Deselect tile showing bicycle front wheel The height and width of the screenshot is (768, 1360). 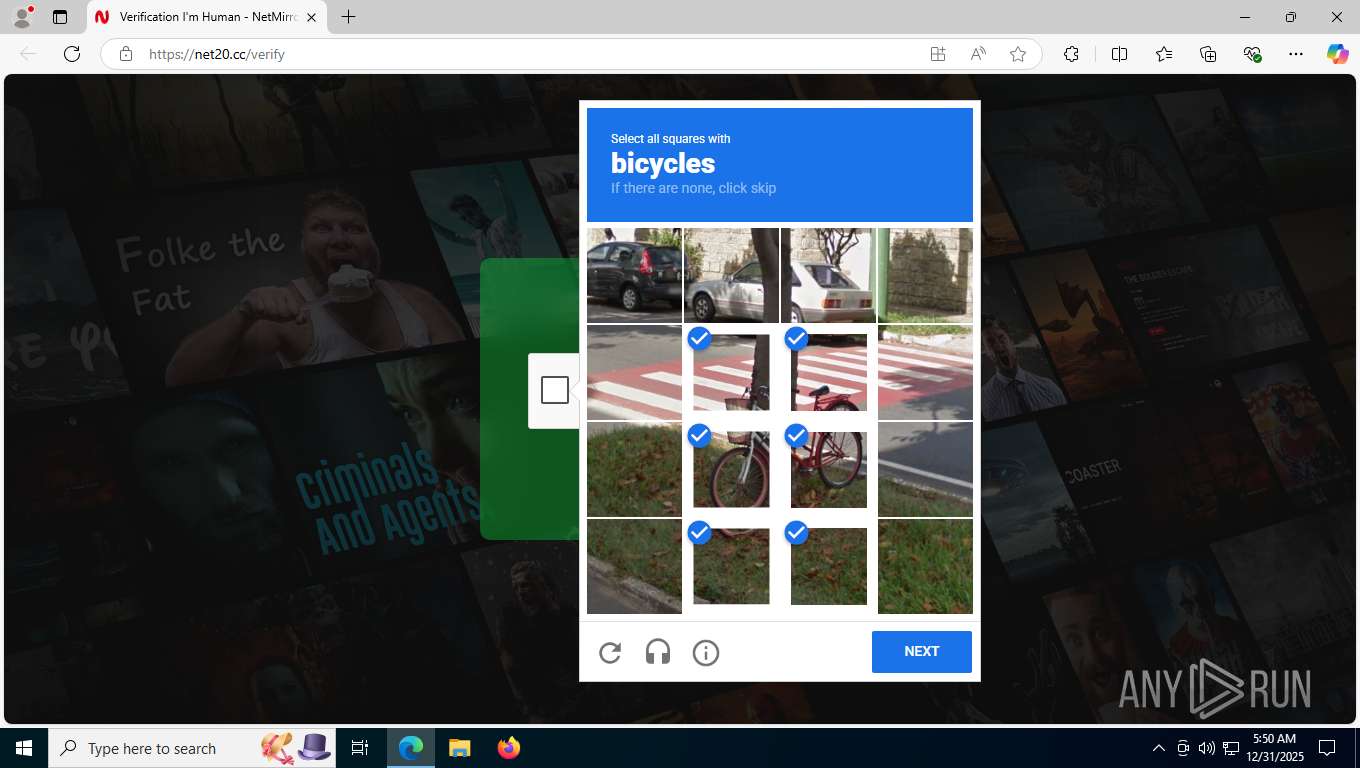click(x=731, y=469)
